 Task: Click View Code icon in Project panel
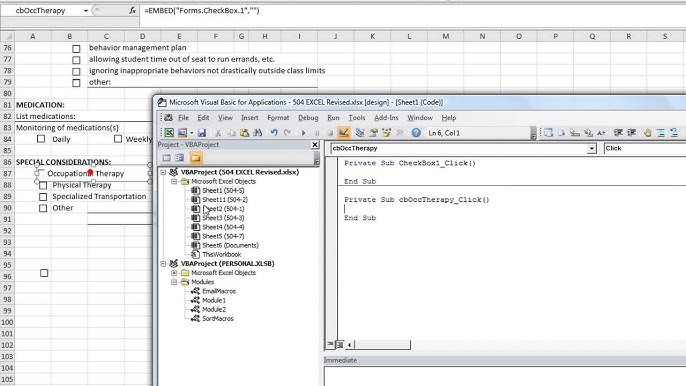point(167,158)
